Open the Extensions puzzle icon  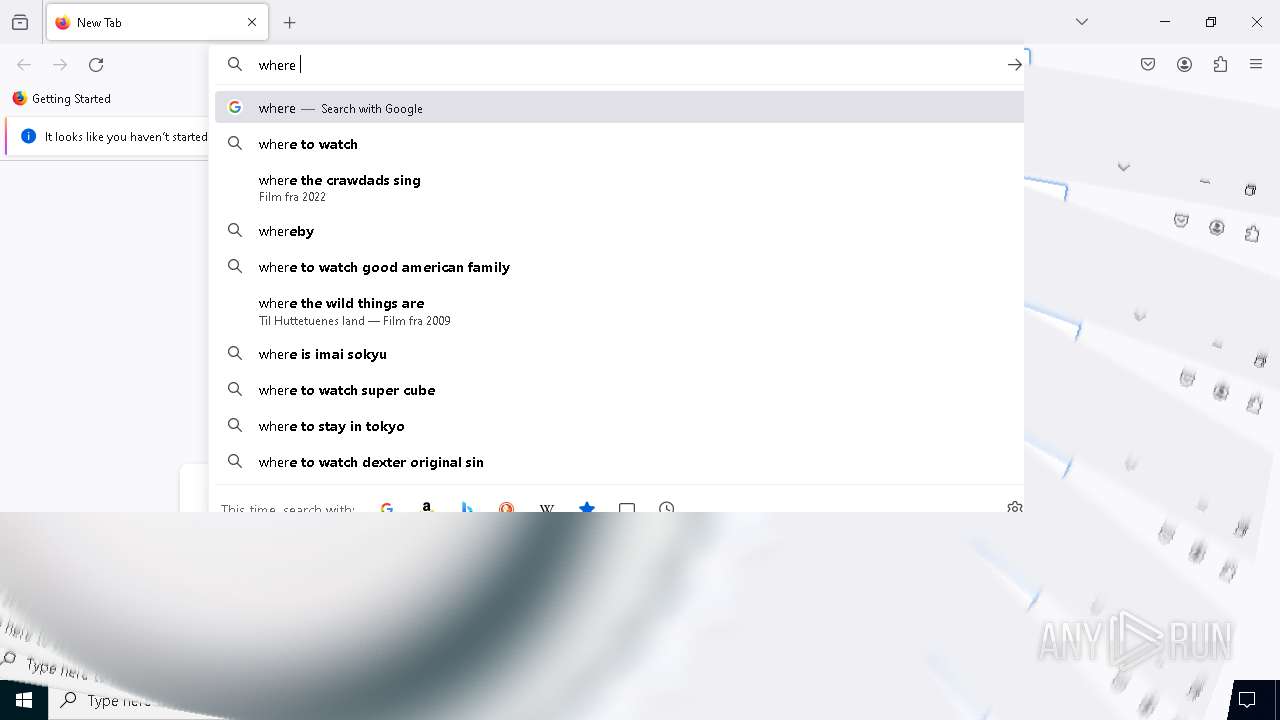click(x=1220, y=65)
